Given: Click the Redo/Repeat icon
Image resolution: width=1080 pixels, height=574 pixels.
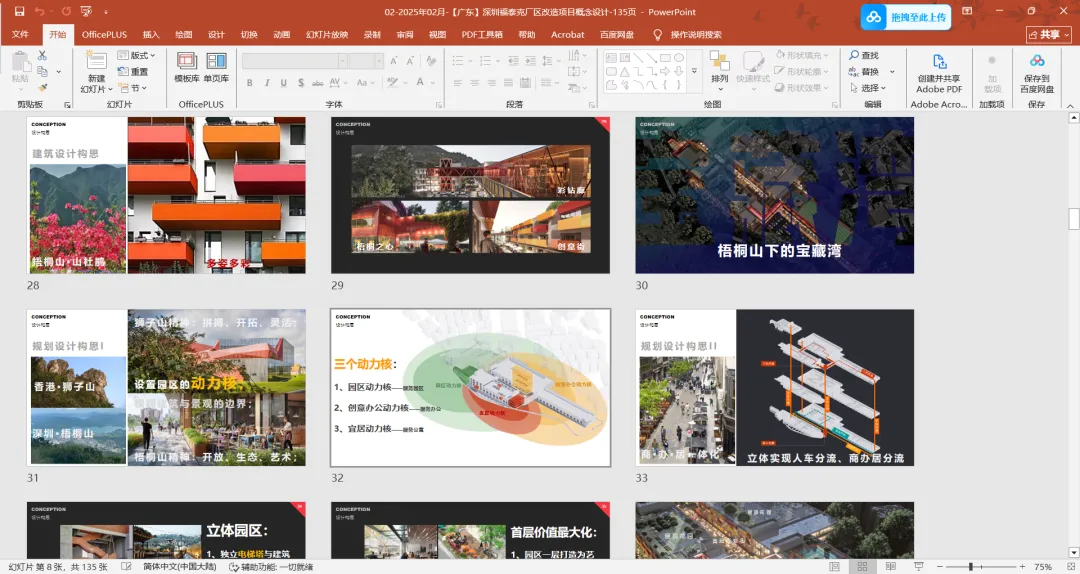Looking at the screenshot, I should pyautogui.click(x=66, y=12).
